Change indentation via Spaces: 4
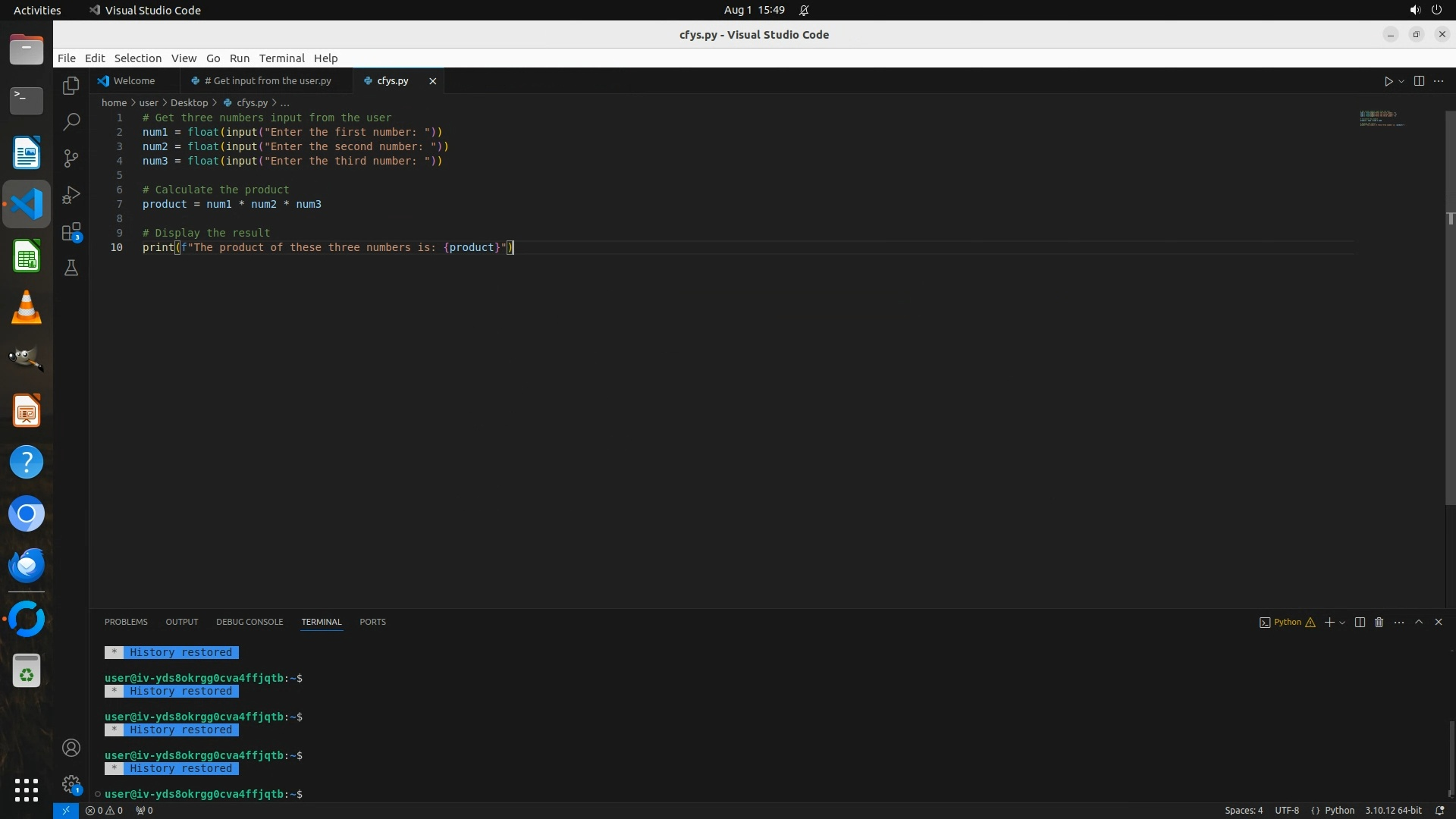 (x=1244, y=810)
